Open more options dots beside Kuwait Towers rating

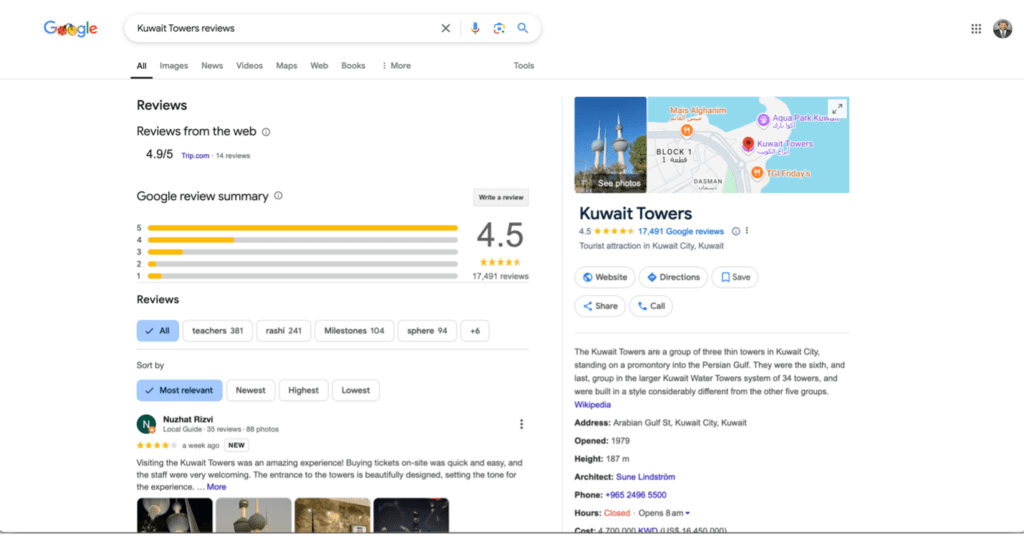[x=746, y=231]
